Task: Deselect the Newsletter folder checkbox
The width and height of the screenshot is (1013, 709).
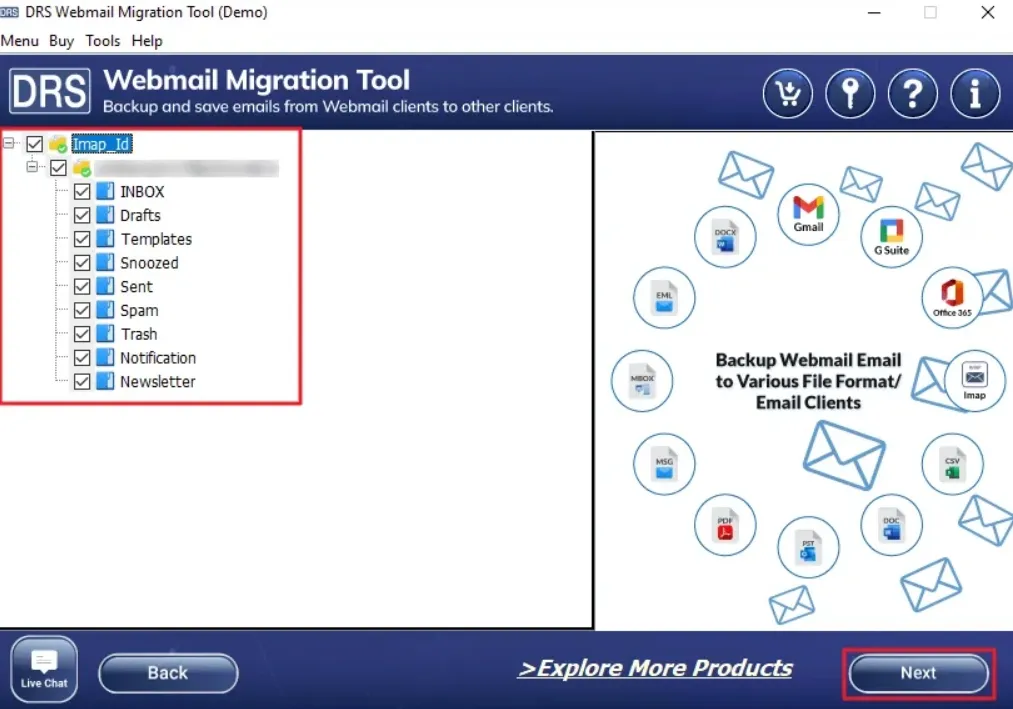Action: (82, 381)
